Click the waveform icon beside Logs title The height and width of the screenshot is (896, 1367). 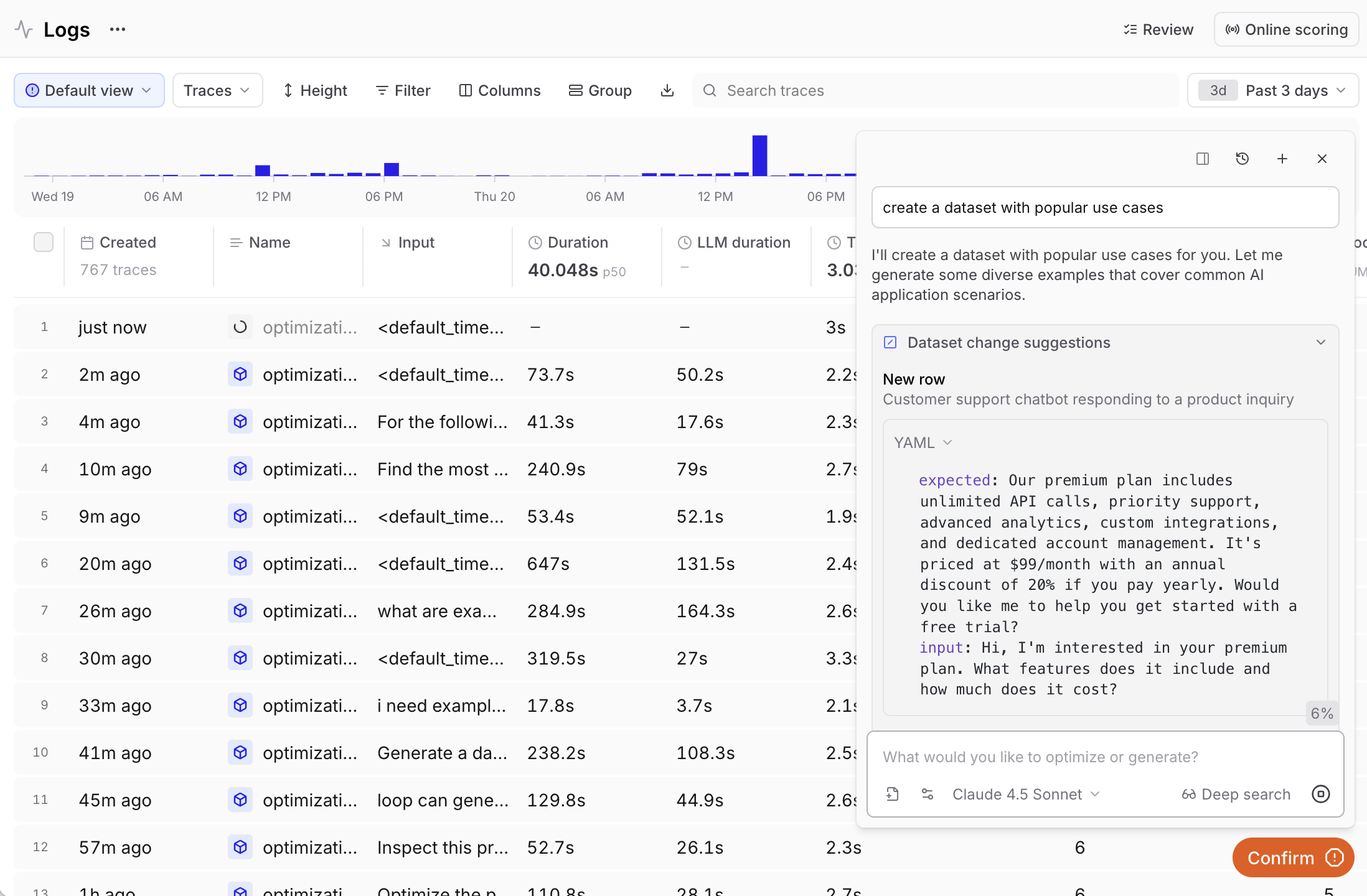23,29
